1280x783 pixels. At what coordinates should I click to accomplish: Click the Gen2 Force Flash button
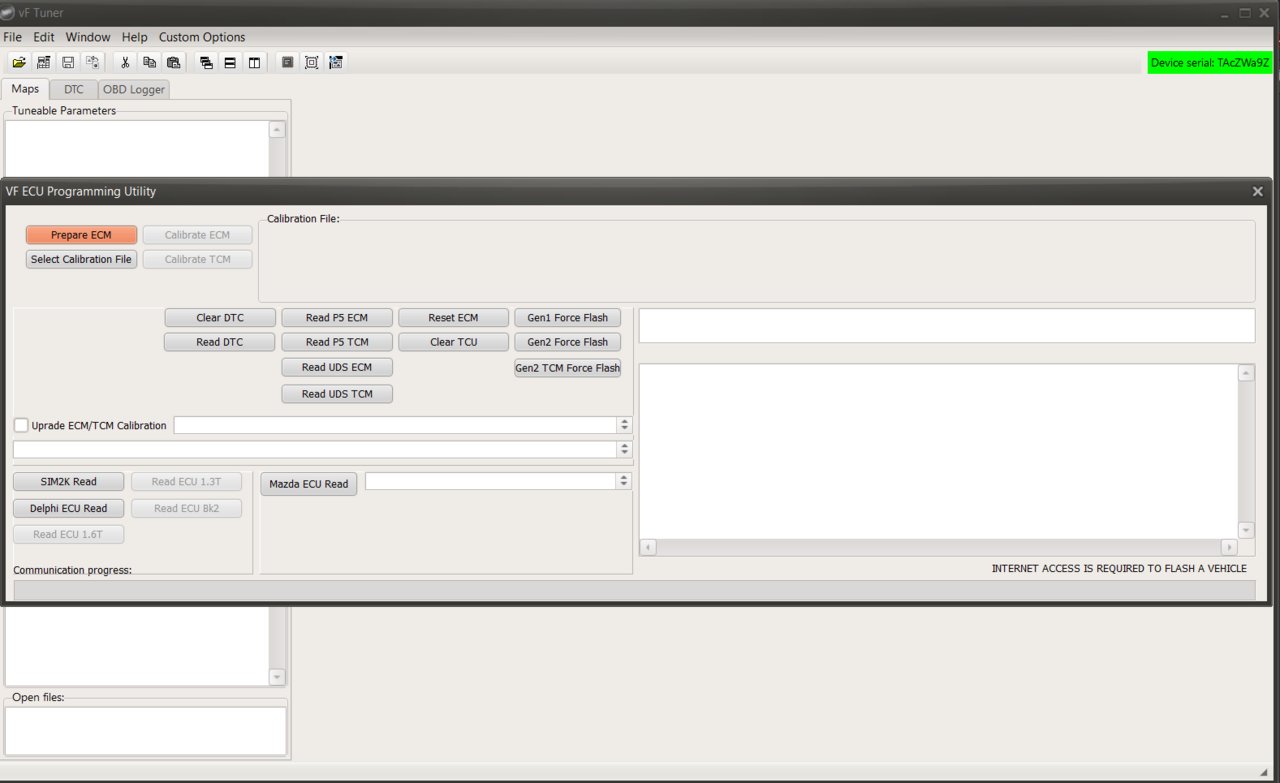567,342
